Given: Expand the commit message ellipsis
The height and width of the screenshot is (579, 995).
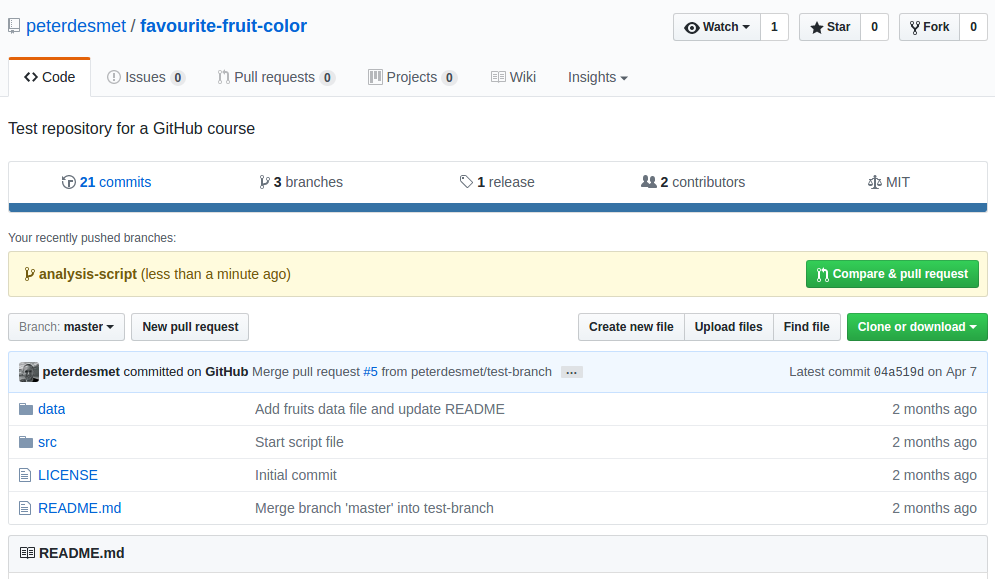Looking at the screenshot, I should point(570,371).
